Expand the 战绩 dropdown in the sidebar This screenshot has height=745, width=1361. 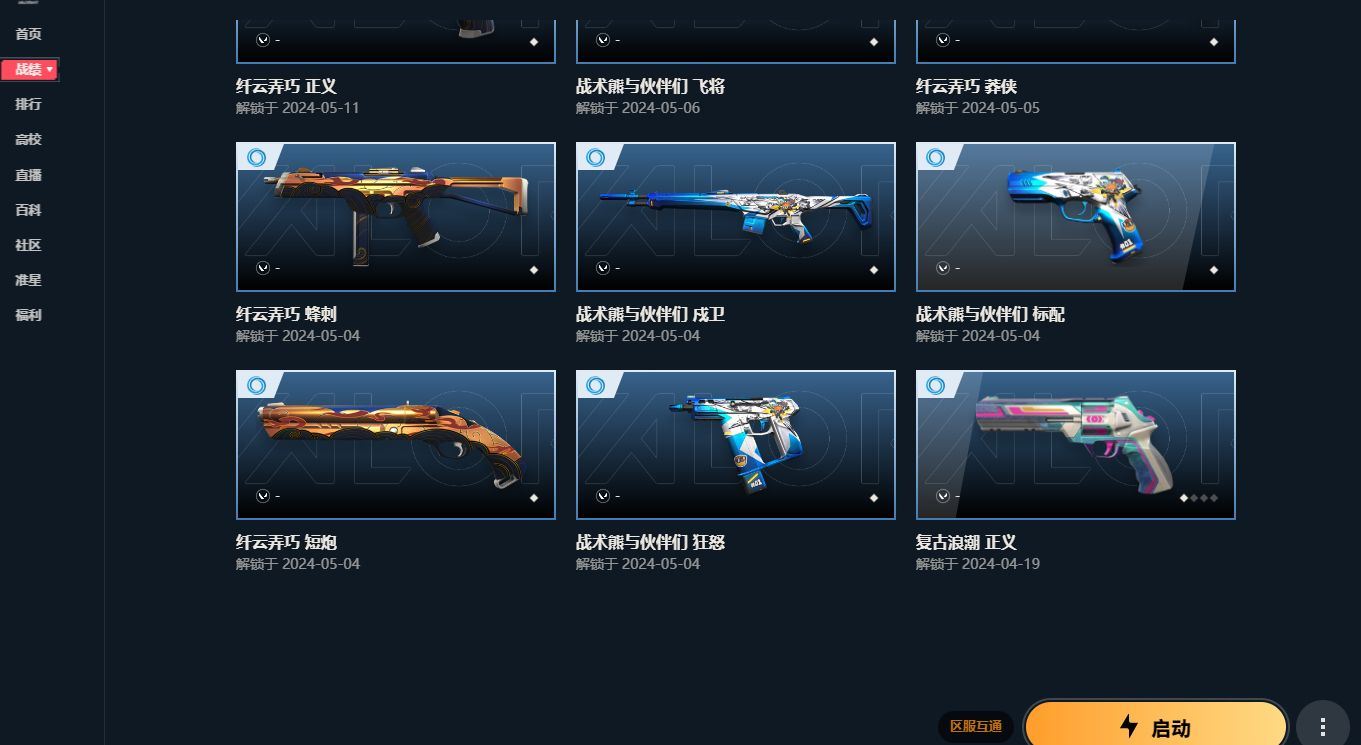30,69
